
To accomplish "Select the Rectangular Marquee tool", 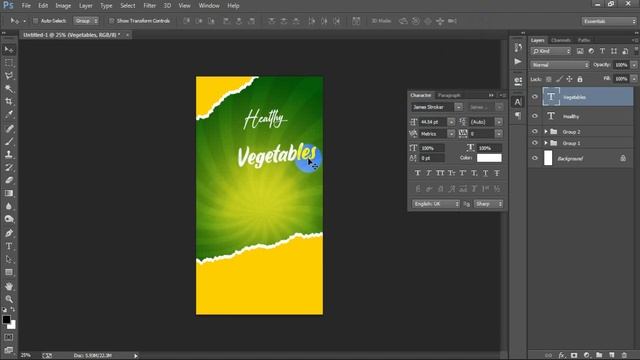I will (9, 63).
